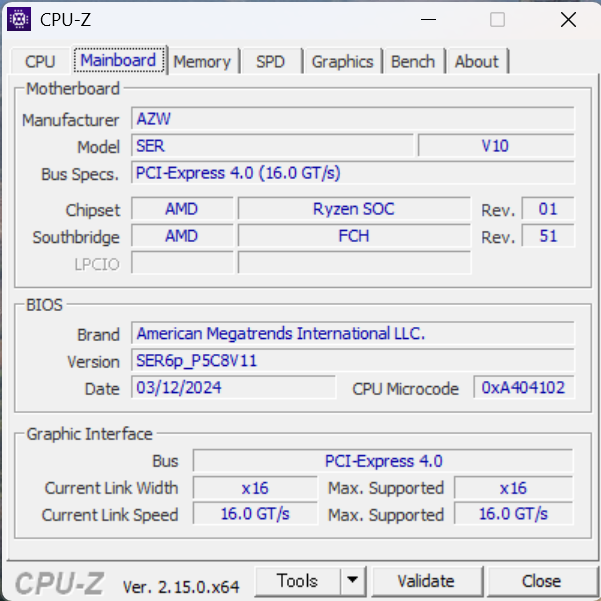Click the Max. Supported speed 16.0 GT/s value
The width and height of the screenshot is (601, 601).
tap(514, 514)
